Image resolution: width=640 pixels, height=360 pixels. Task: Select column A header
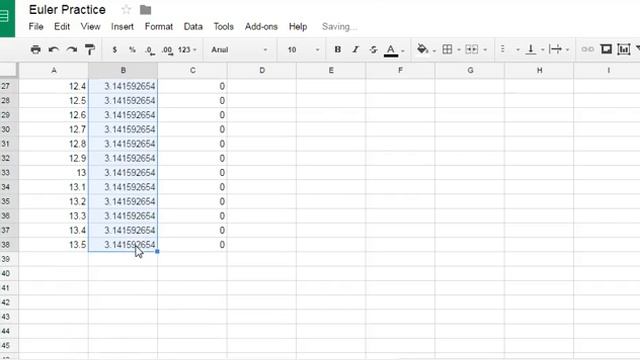(x=53, y=71)
